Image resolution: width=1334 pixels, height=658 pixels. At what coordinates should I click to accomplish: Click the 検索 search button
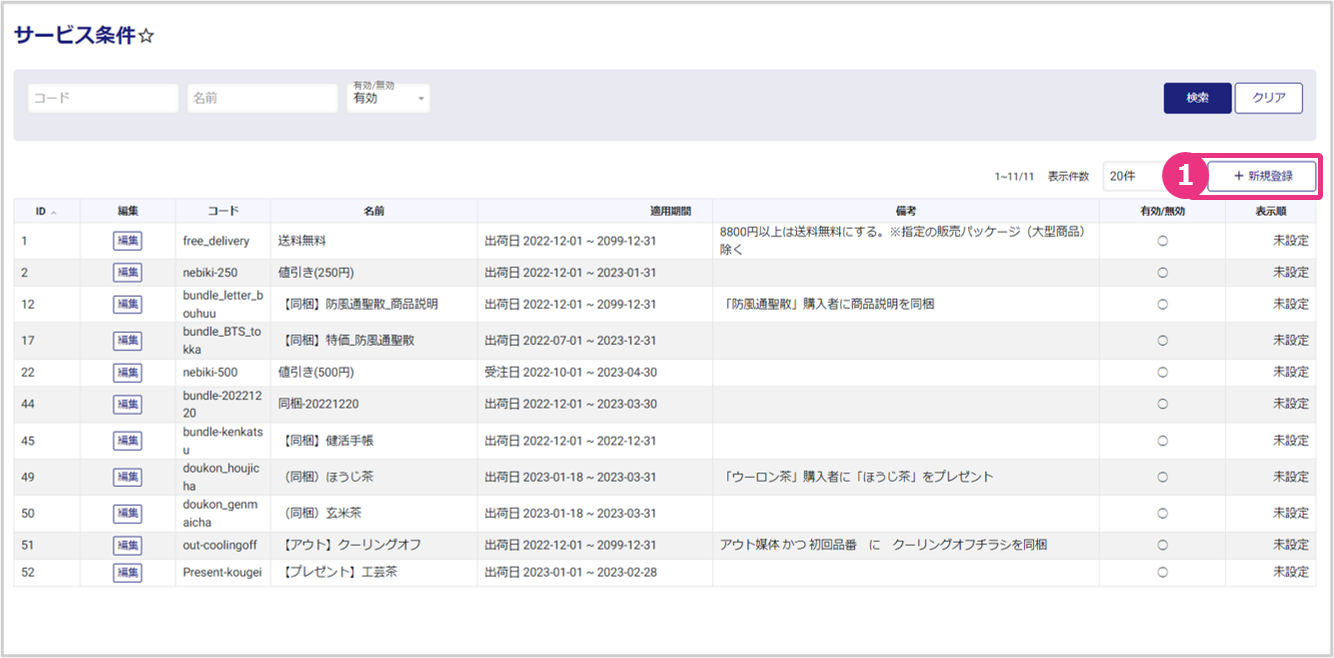pos(1197,98)
